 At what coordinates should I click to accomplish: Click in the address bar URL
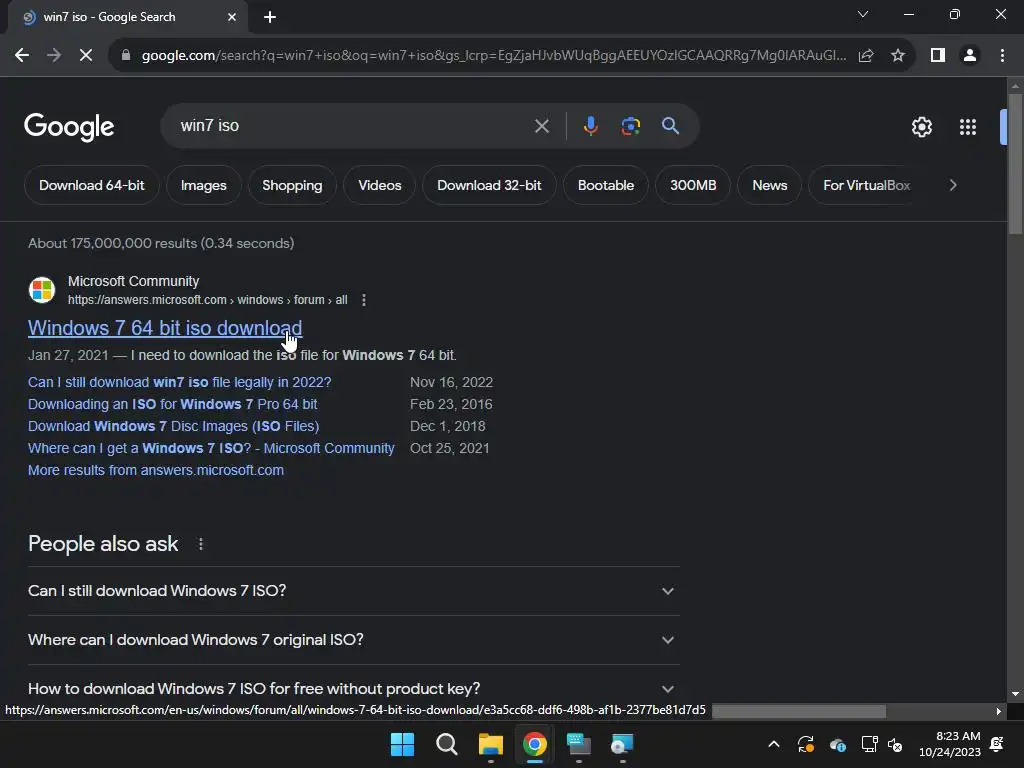point(494,56)
